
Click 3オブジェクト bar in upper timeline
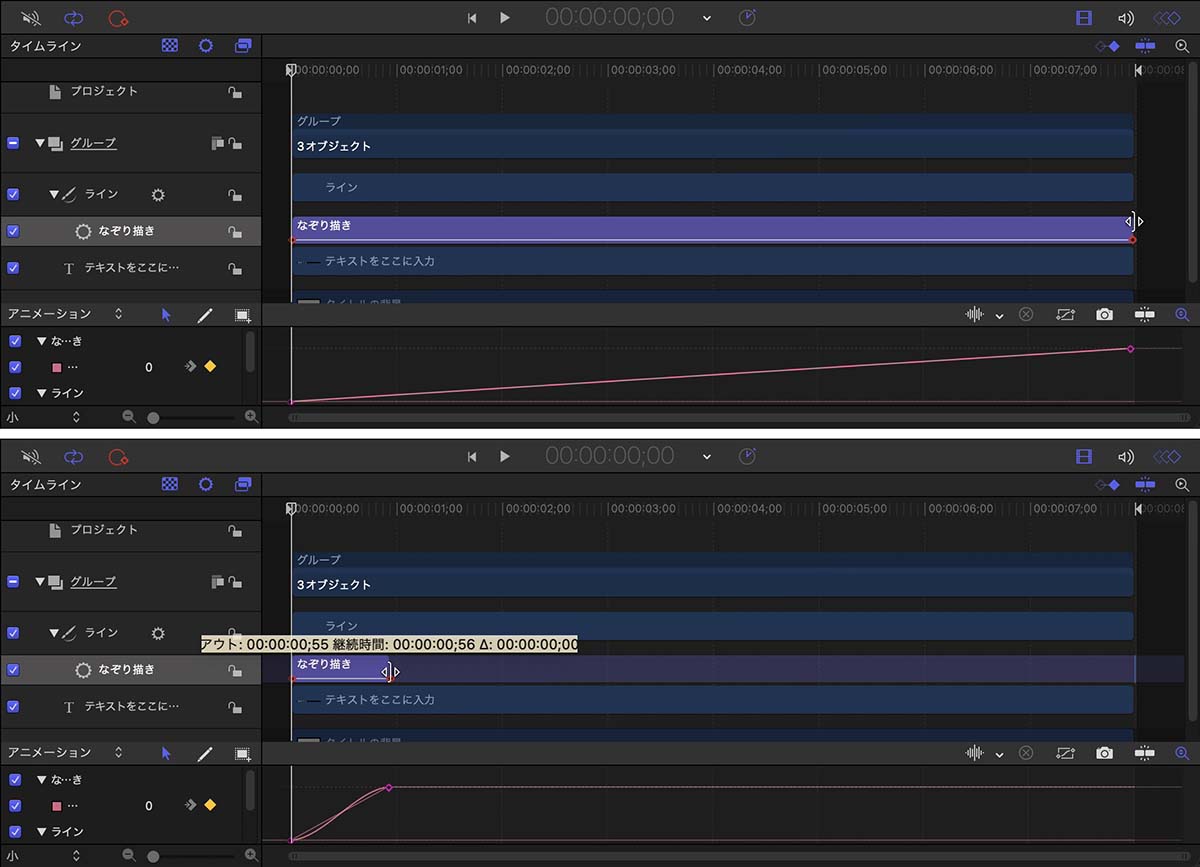(712, 146)
